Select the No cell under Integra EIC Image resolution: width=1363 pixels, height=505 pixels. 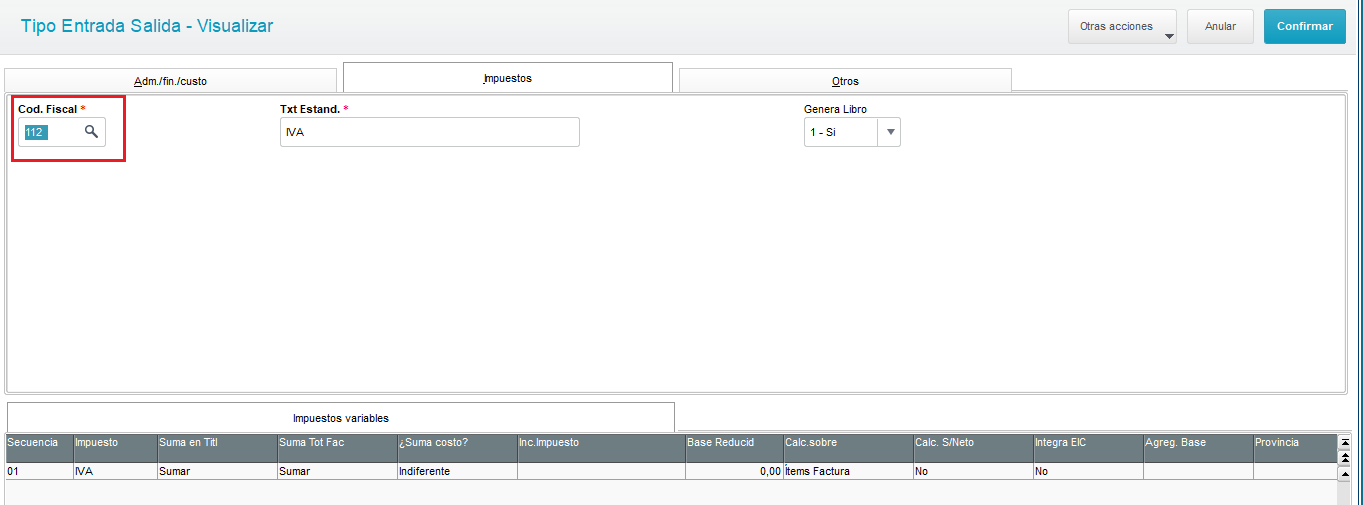pyautogui.click(x=1088, y=471)
